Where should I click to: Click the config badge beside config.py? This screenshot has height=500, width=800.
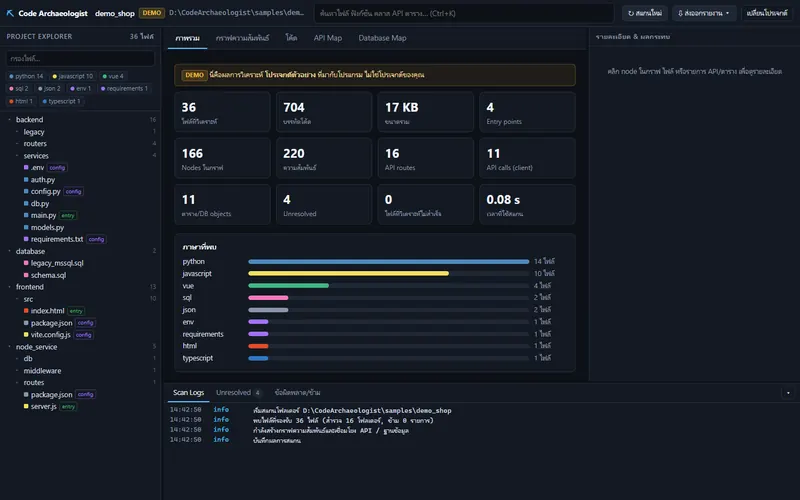point(73,191)
